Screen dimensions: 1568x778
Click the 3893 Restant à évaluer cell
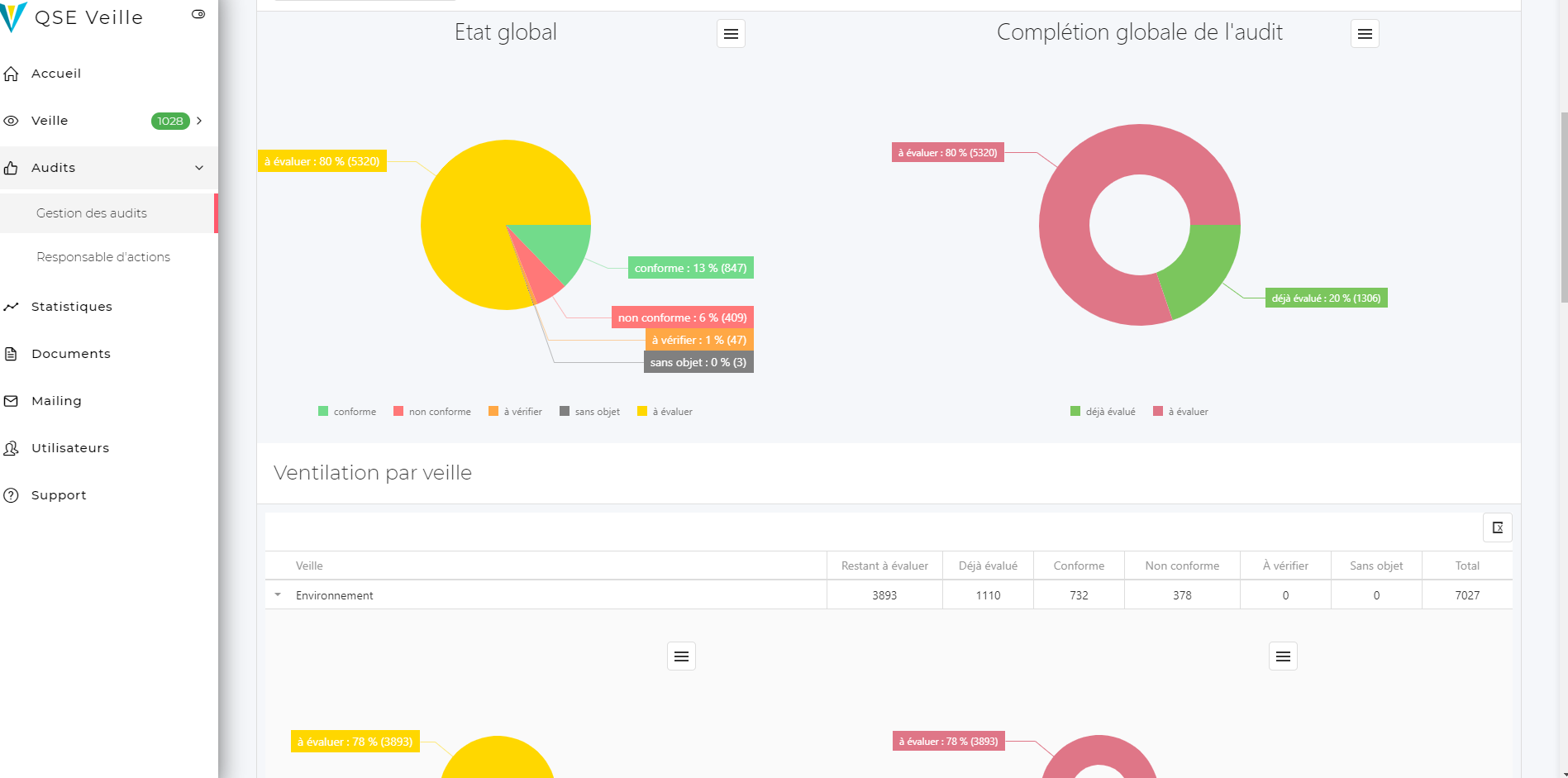click(884, 595)
